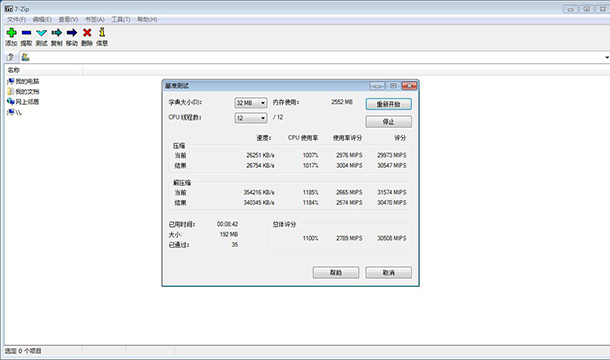The width and height of the screenshot is (610, 360).
Task: Open the dictionary size 32 MB dropdown
Action: coord(251,103)
